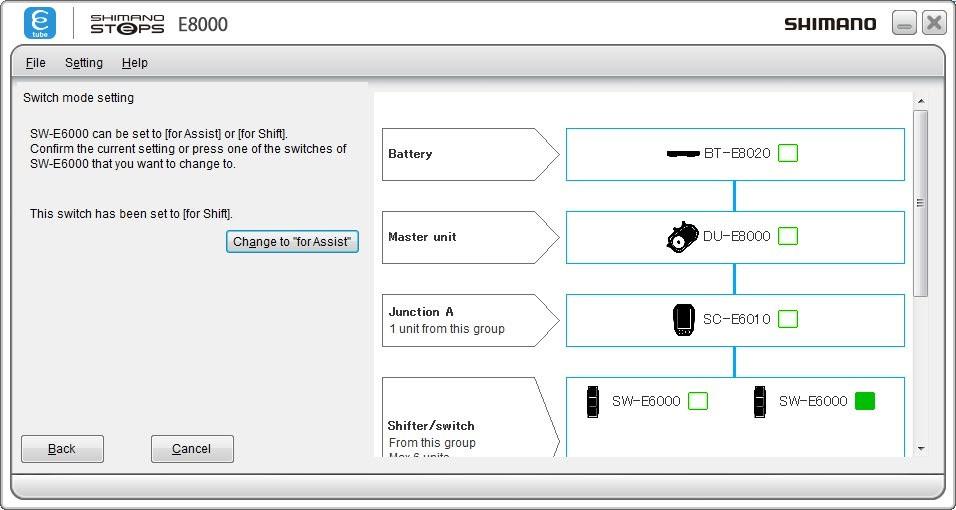
Task: Toggle the unfilled SW-E6000 status box
Action: point(698,401)
